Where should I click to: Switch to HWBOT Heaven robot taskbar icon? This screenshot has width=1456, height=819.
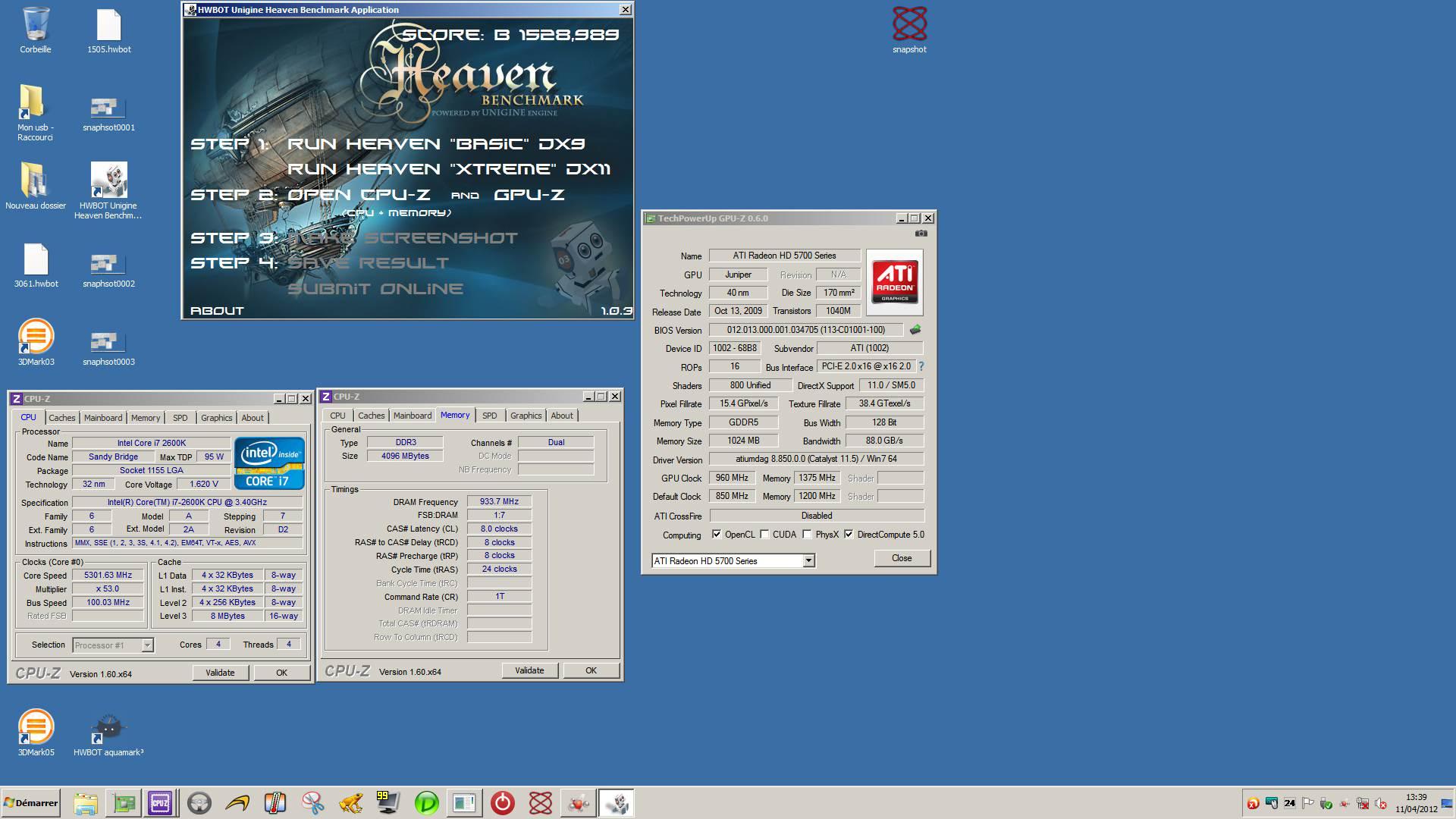pos(617,803)
